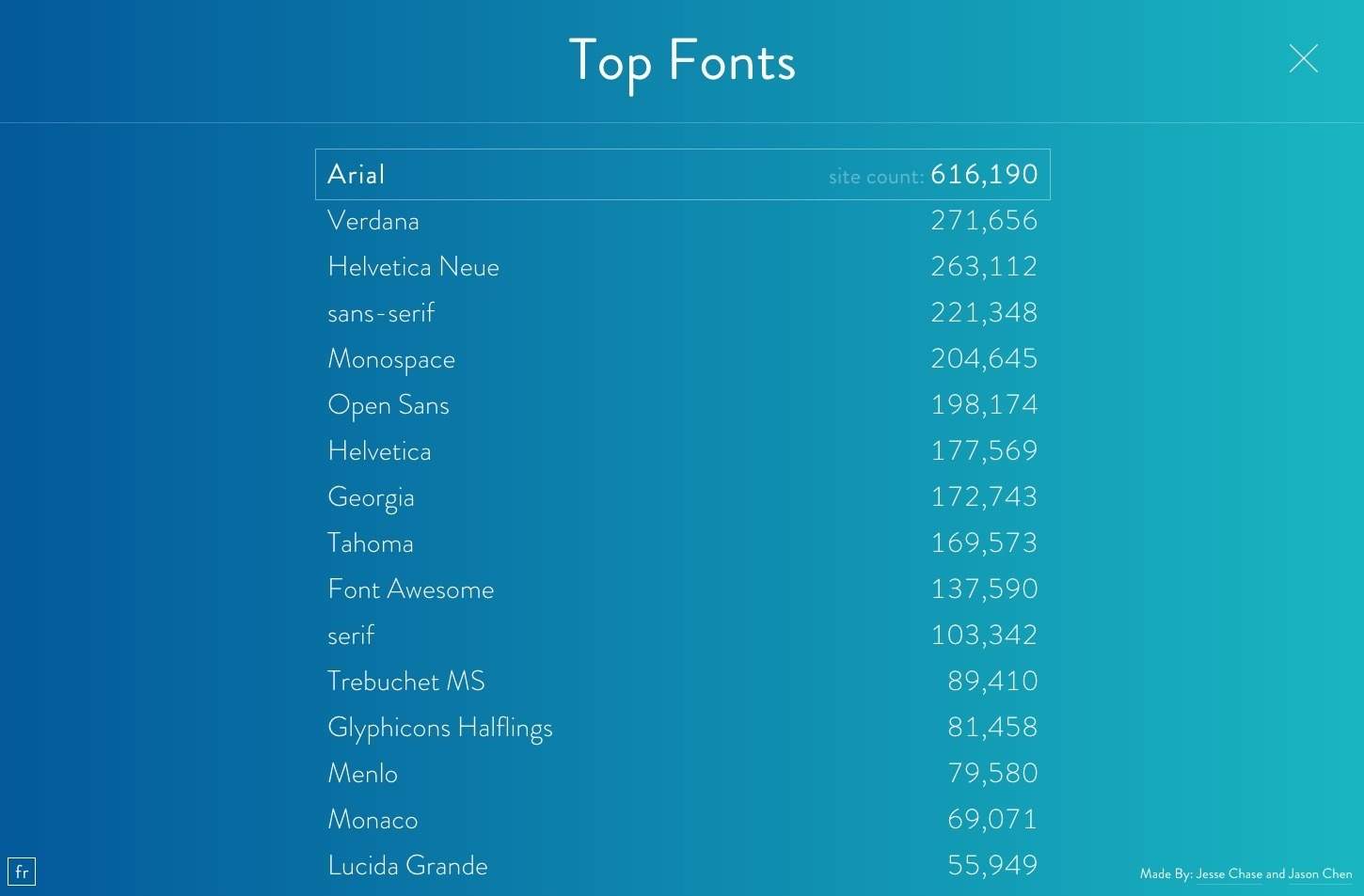Click the Arial site count 616,190

984,174
